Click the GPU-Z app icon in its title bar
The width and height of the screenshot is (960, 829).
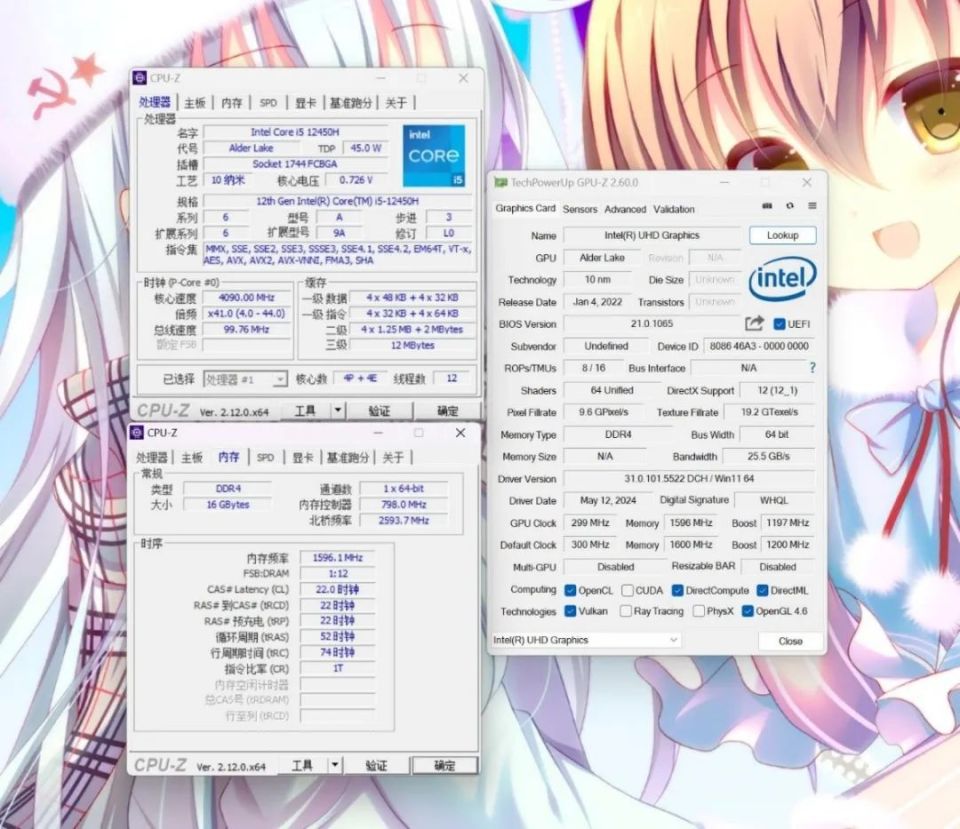click(x=501, y=182)
